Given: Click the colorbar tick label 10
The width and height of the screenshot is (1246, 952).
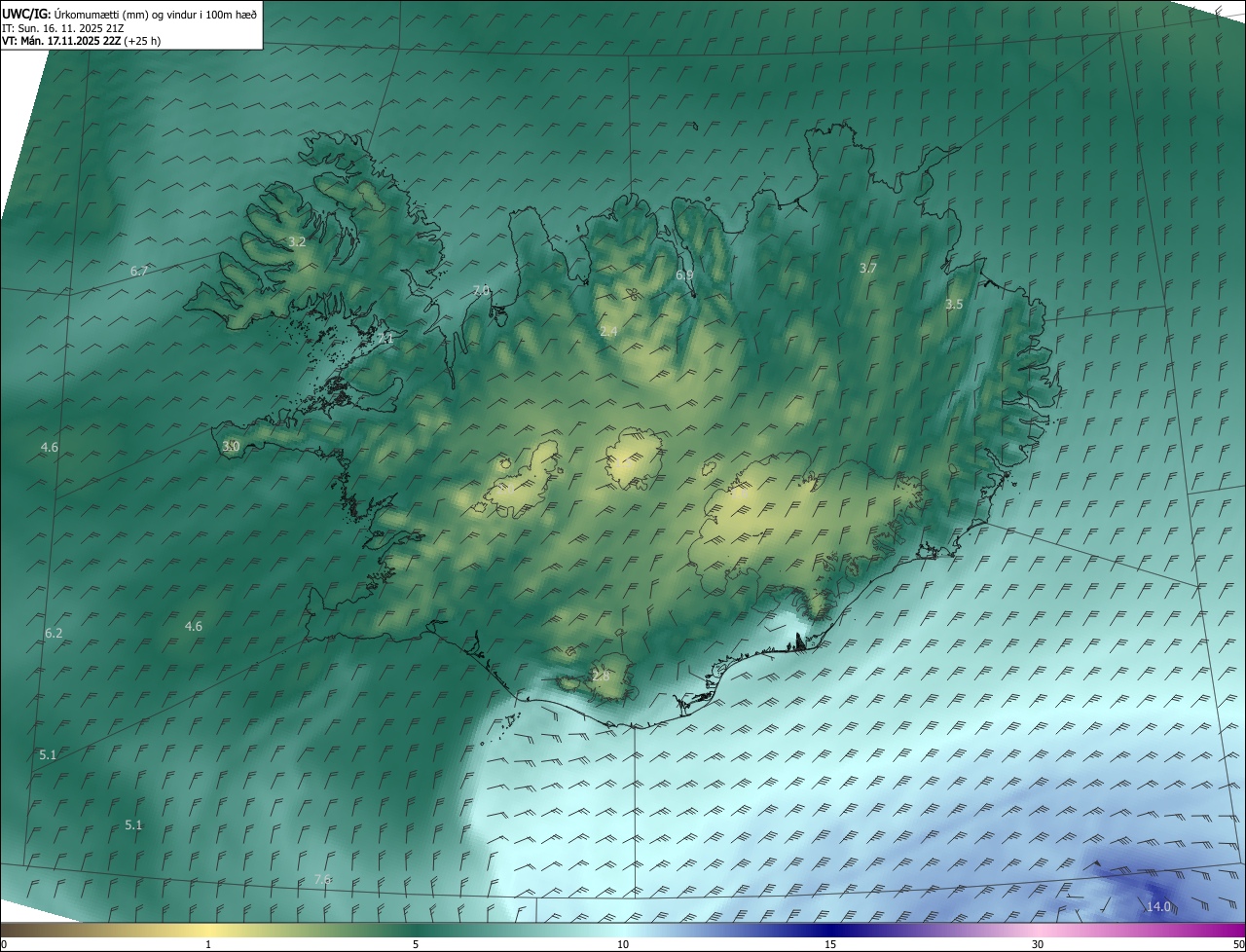Looking at the screenshot, I should (x=623, y=944).
